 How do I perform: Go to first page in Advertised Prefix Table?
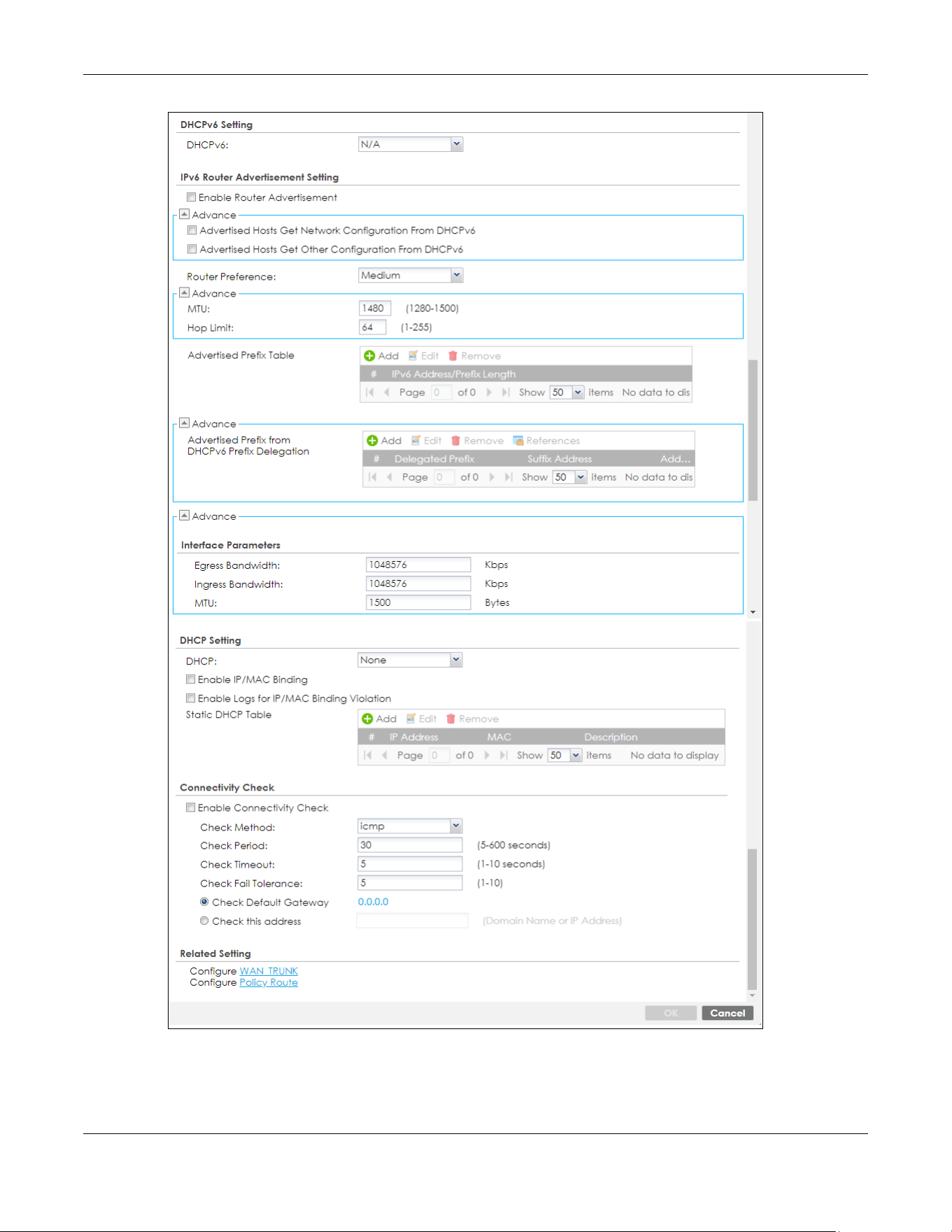click(370, 392)
